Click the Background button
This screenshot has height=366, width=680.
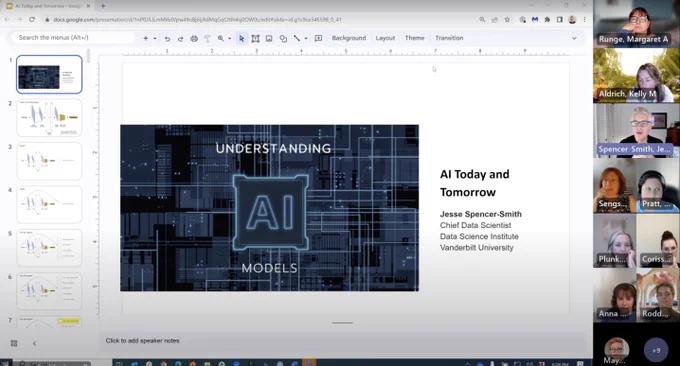click(349, 38)
